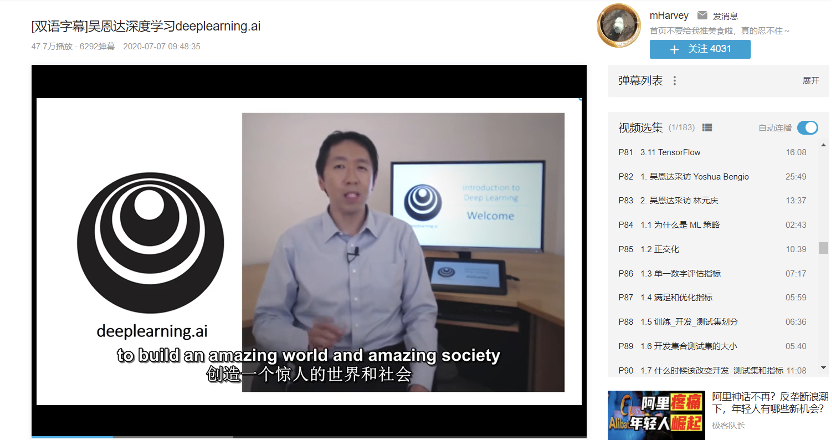Click the 弹幕列表 header label
The image size is (832, 440).
coord(640,81)
